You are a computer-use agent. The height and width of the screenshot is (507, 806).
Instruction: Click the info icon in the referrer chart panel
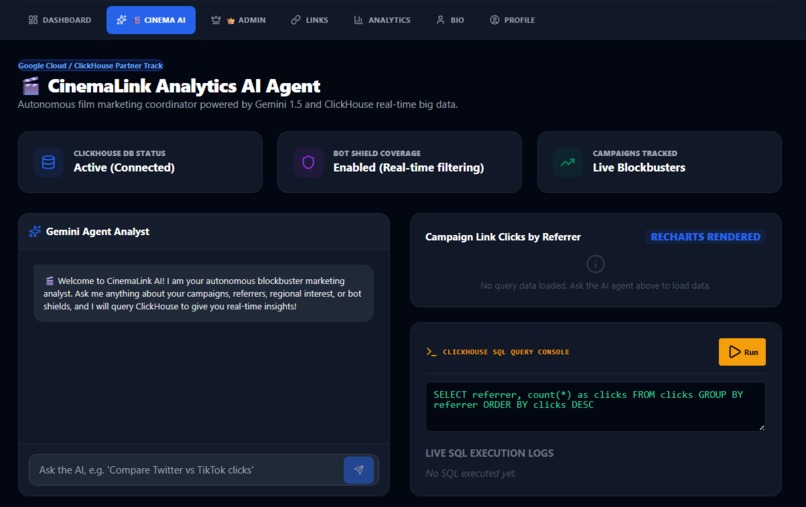595,264
